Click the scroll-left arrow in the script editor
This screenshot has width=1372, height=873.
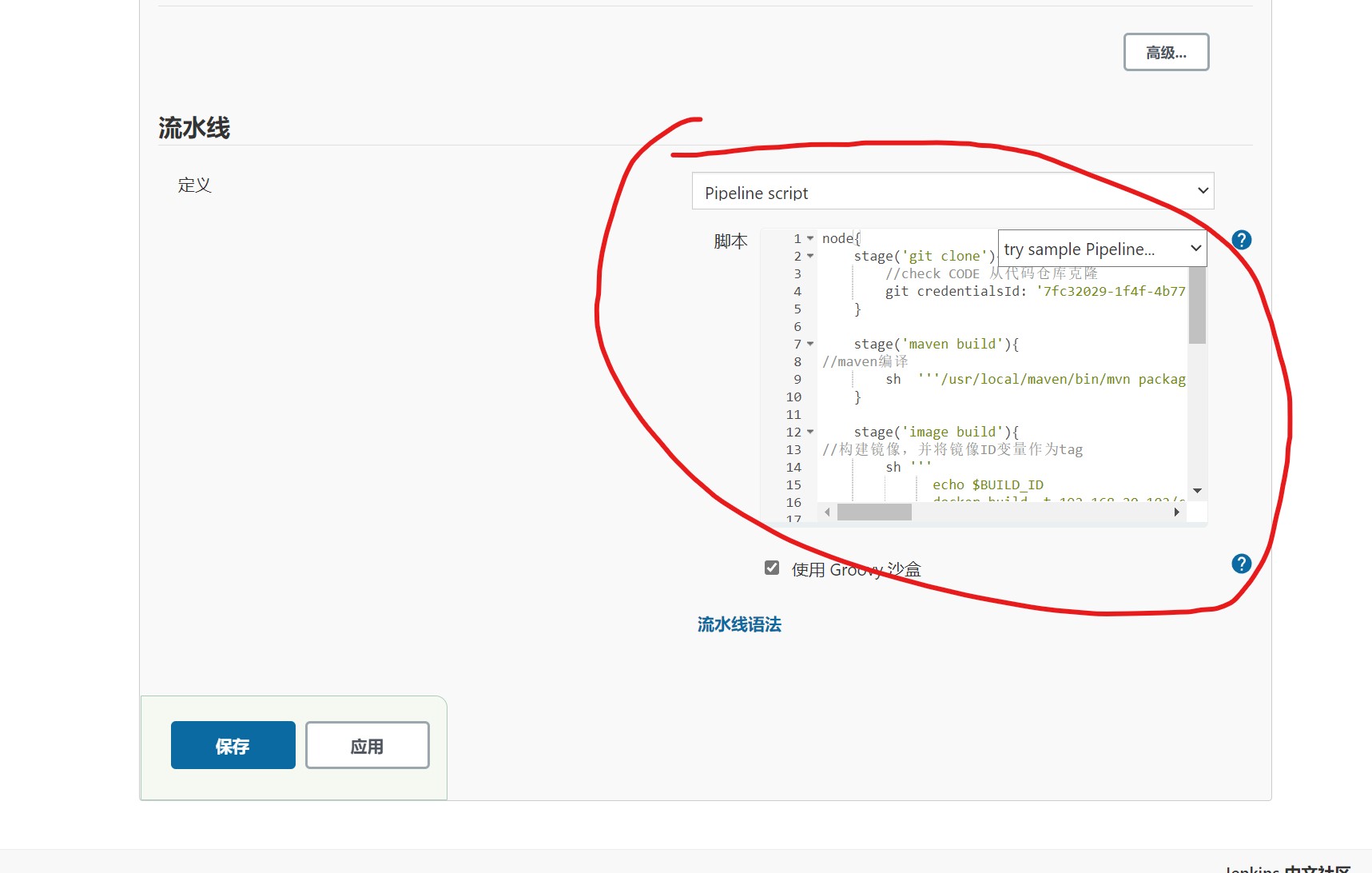pos(827,512)
